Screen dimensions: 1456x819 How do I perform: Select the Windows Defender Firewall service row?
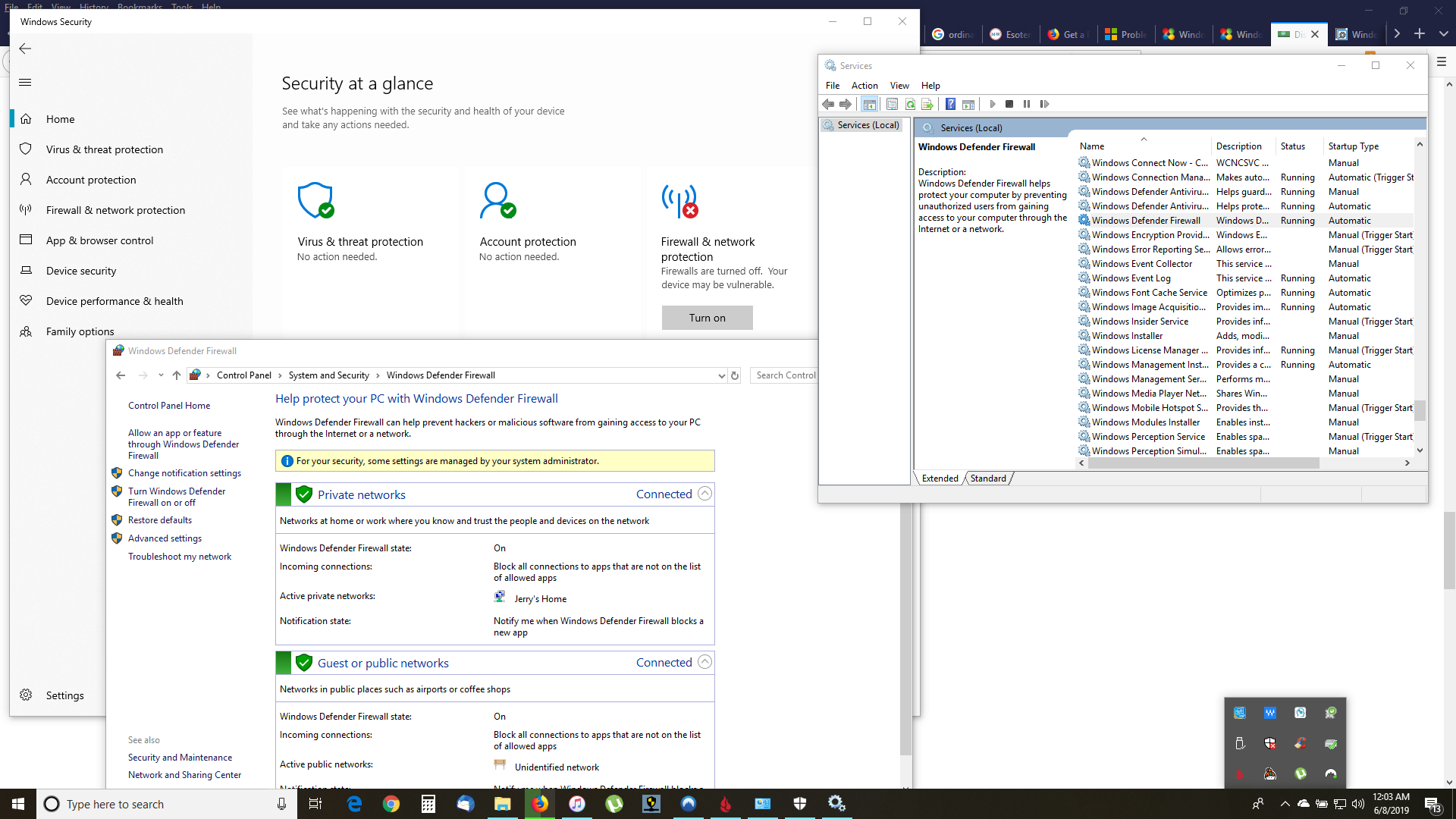[x=1245, y=221]
